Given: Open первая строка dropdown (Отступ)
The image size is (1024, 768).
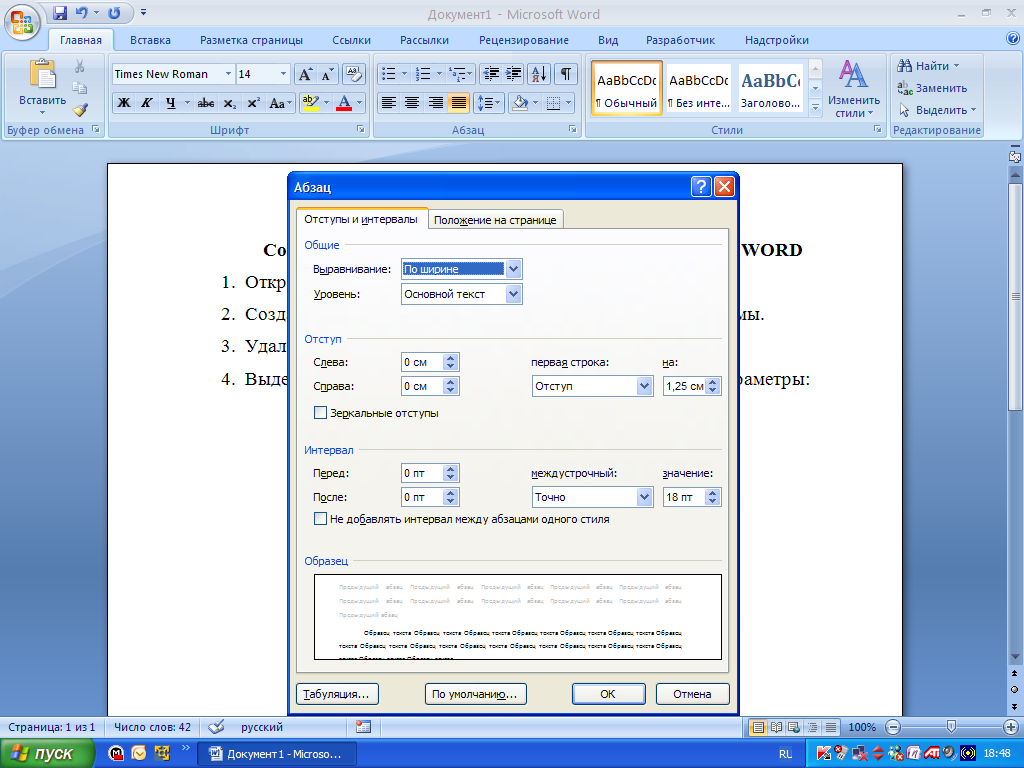Looking at the screenshot, I should click(x=645, y=386).
